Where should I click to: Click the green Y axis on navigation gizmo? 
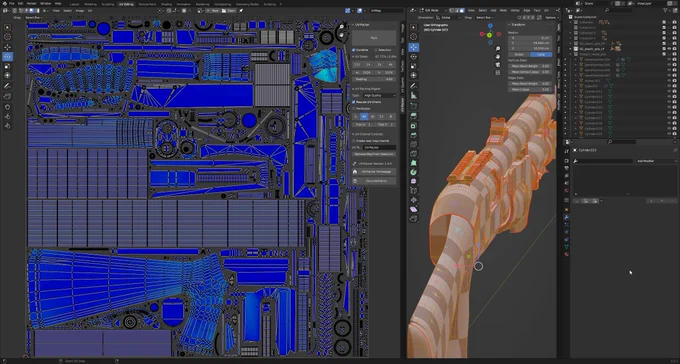490,35
